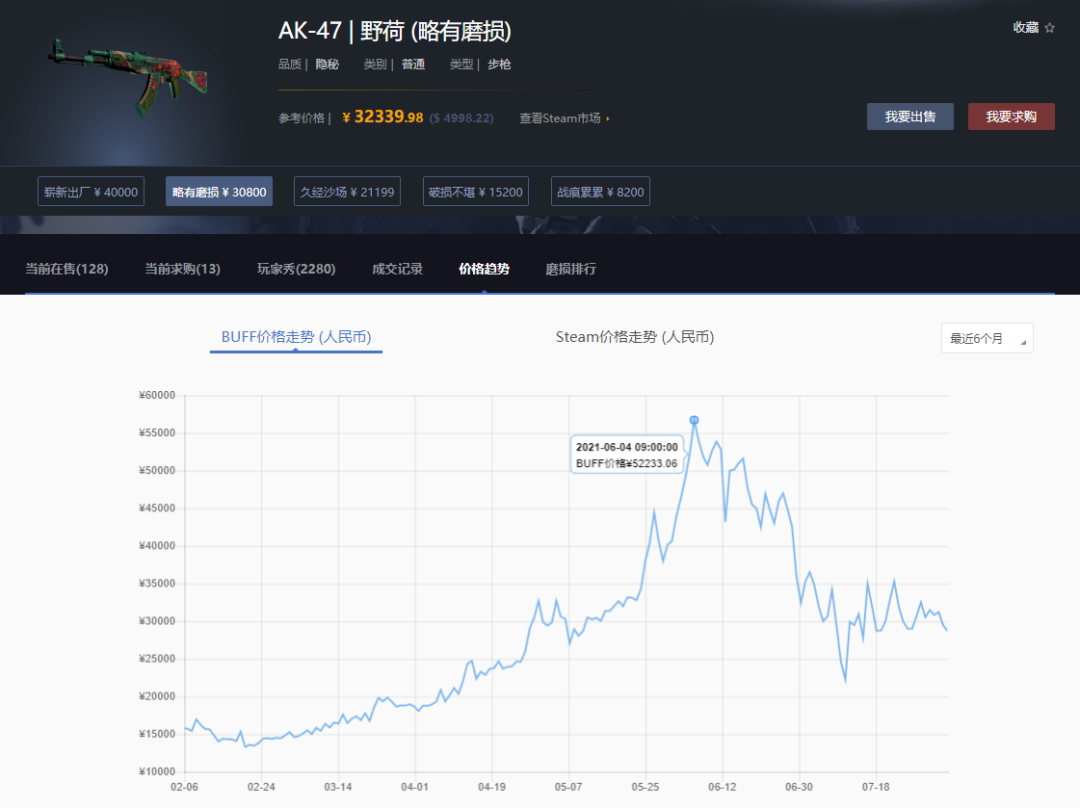The width and height of the screenshot is (1080, 808).
Task: Switch to the 成交记录 tab
Action: [396, 268]
